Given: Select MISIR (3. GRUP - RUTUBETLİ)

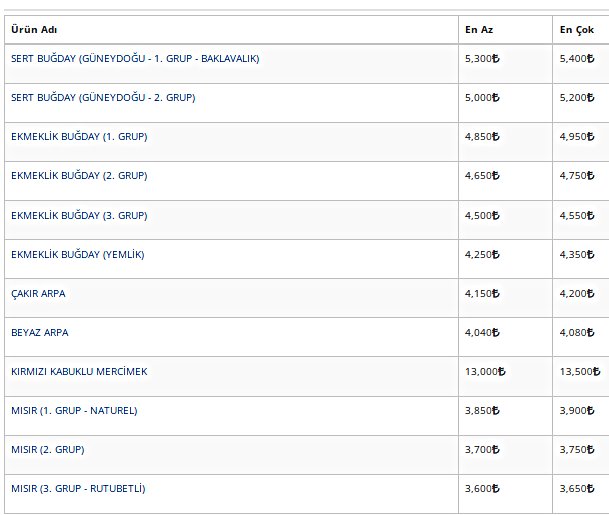Looking at the screenshot, I should pyautogui.click(x=78, y=488).
